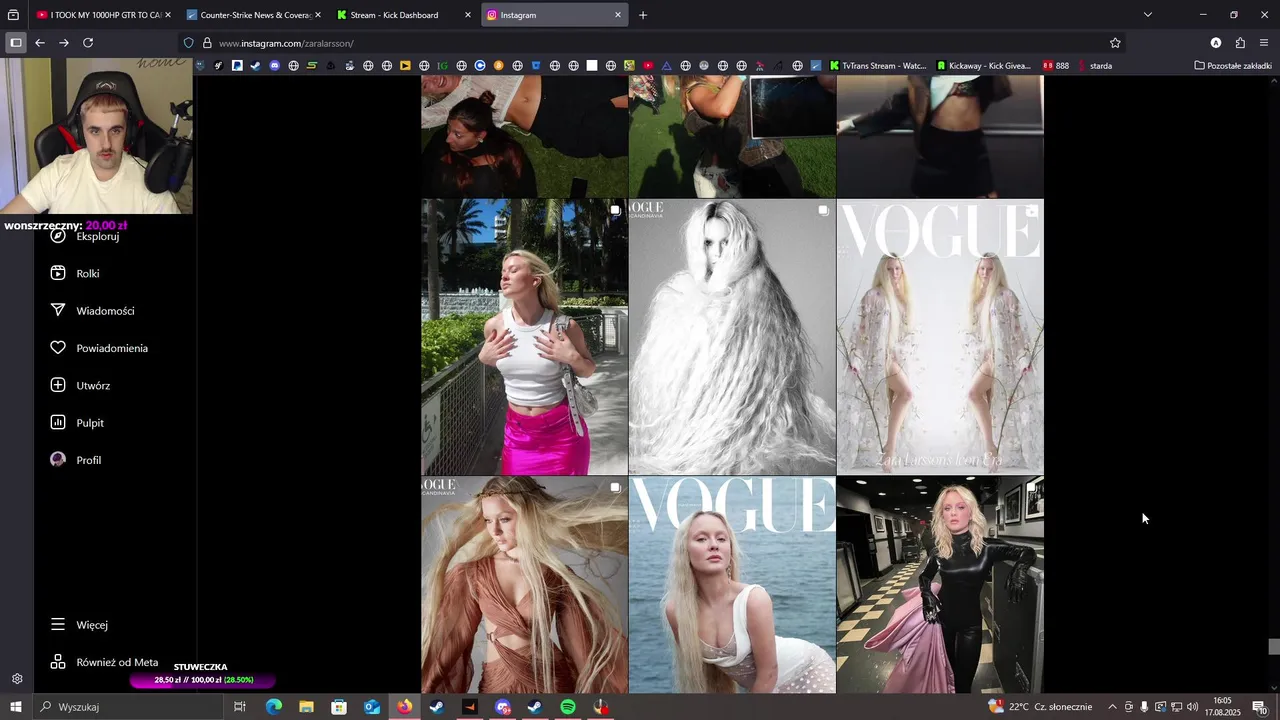Click the Również od Meta icon
Viewport: 1280px width, 720px height.
click(x=58, y=662)
